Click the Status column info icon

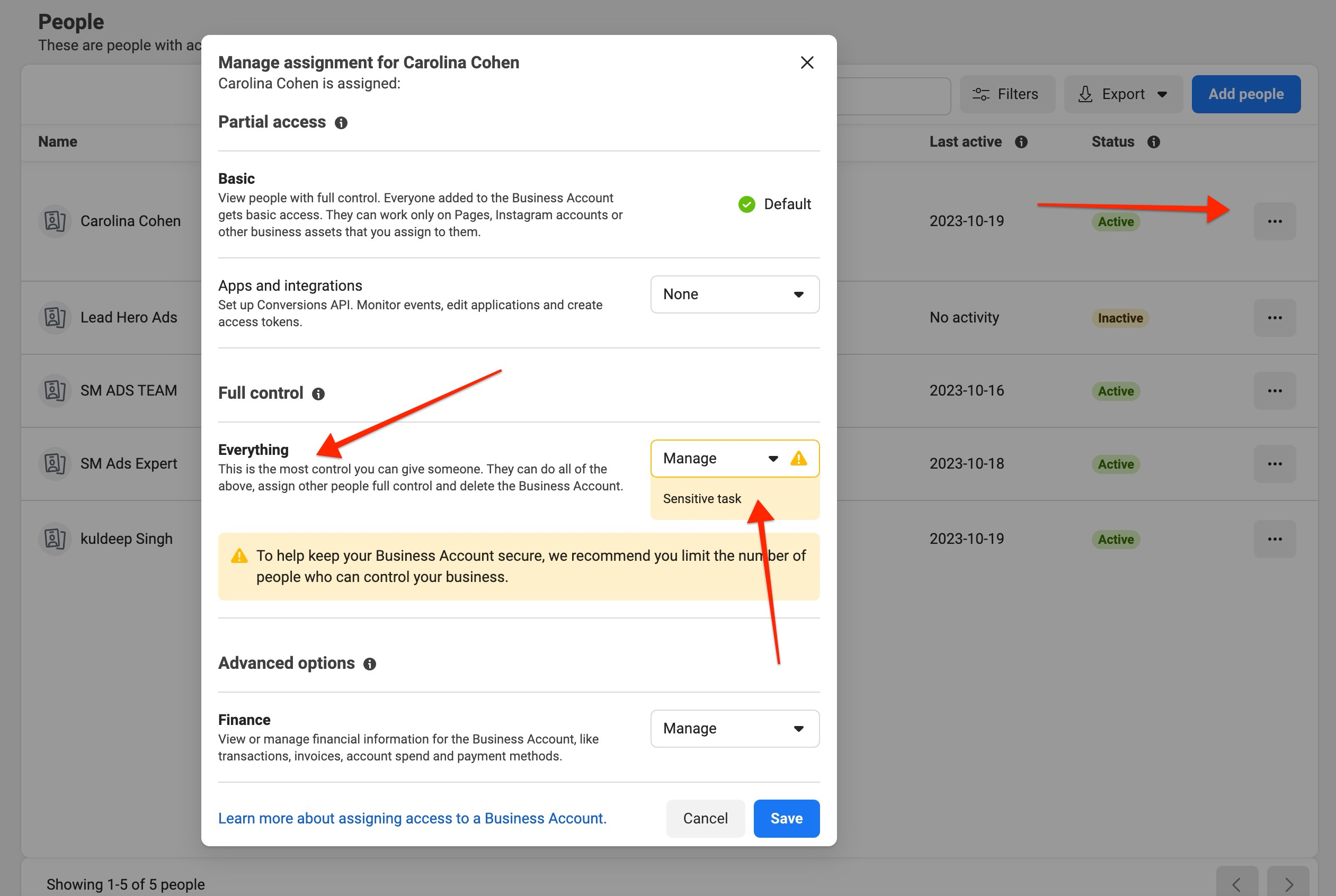click(1154, 142)
